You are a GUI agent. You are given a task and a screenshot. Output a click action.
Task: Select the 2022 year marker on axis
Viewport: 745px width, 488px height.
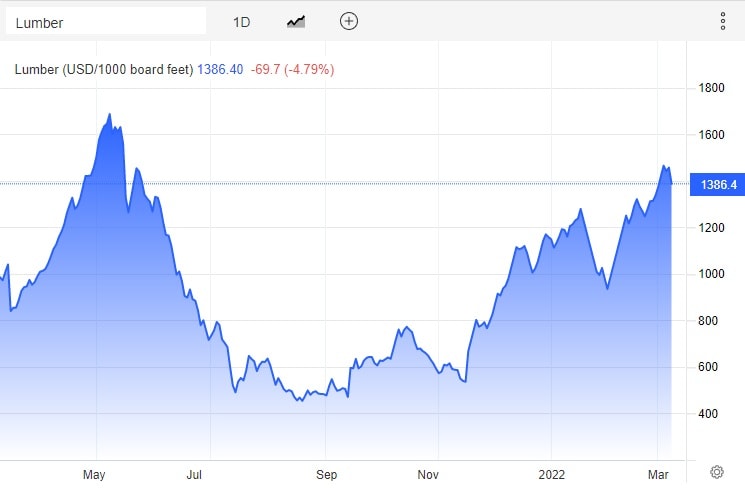coord(552,472)
